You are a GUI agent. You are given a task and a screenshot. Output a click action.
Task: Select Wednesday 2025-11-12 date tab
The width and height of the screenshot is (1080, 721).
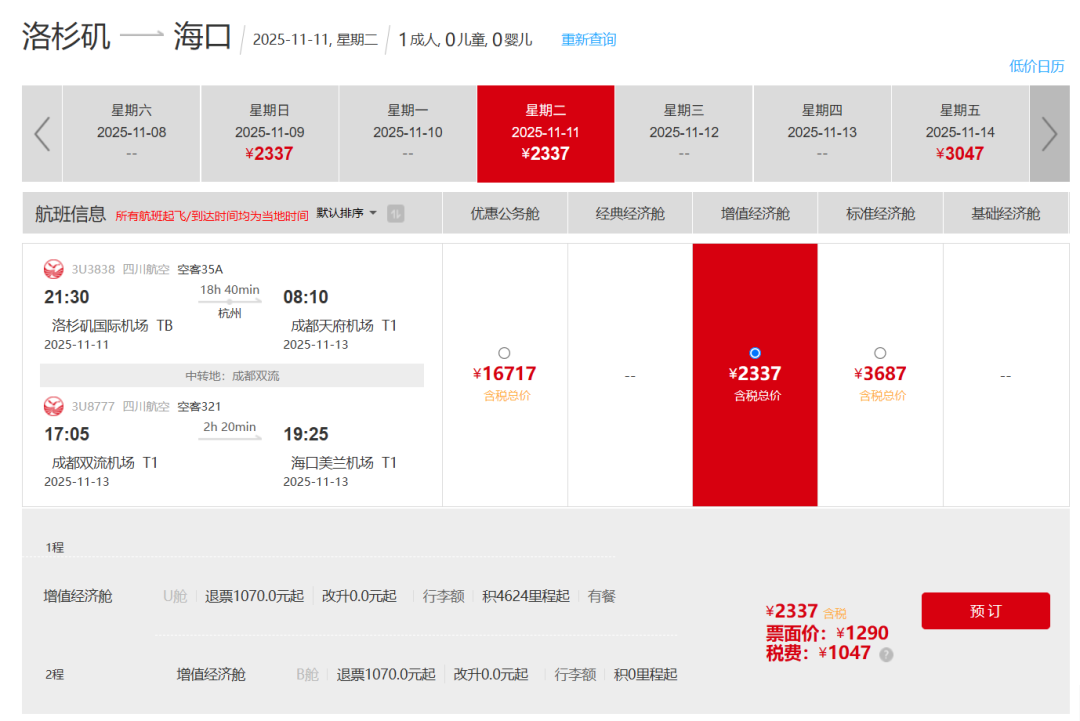pos(684,133)
